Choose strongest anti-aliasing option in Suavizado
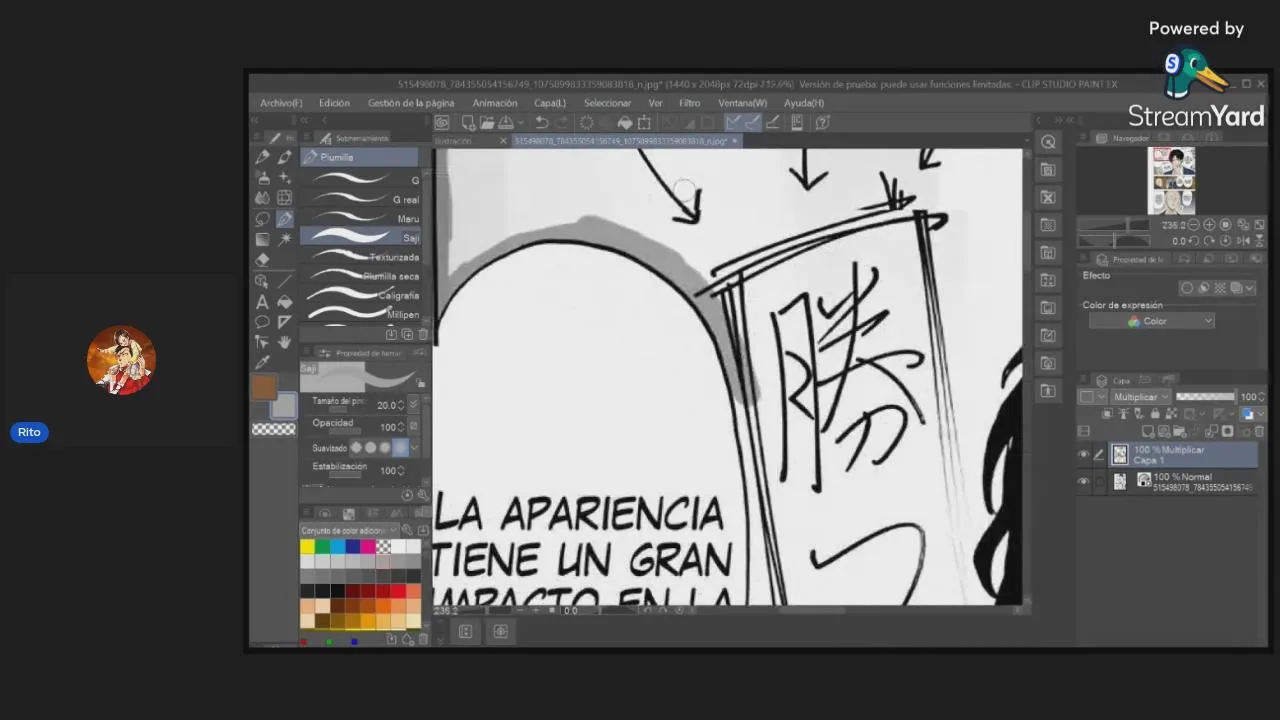Image resolution: width=1280 pixels, height=720 pixels. [x=400, y=448]
